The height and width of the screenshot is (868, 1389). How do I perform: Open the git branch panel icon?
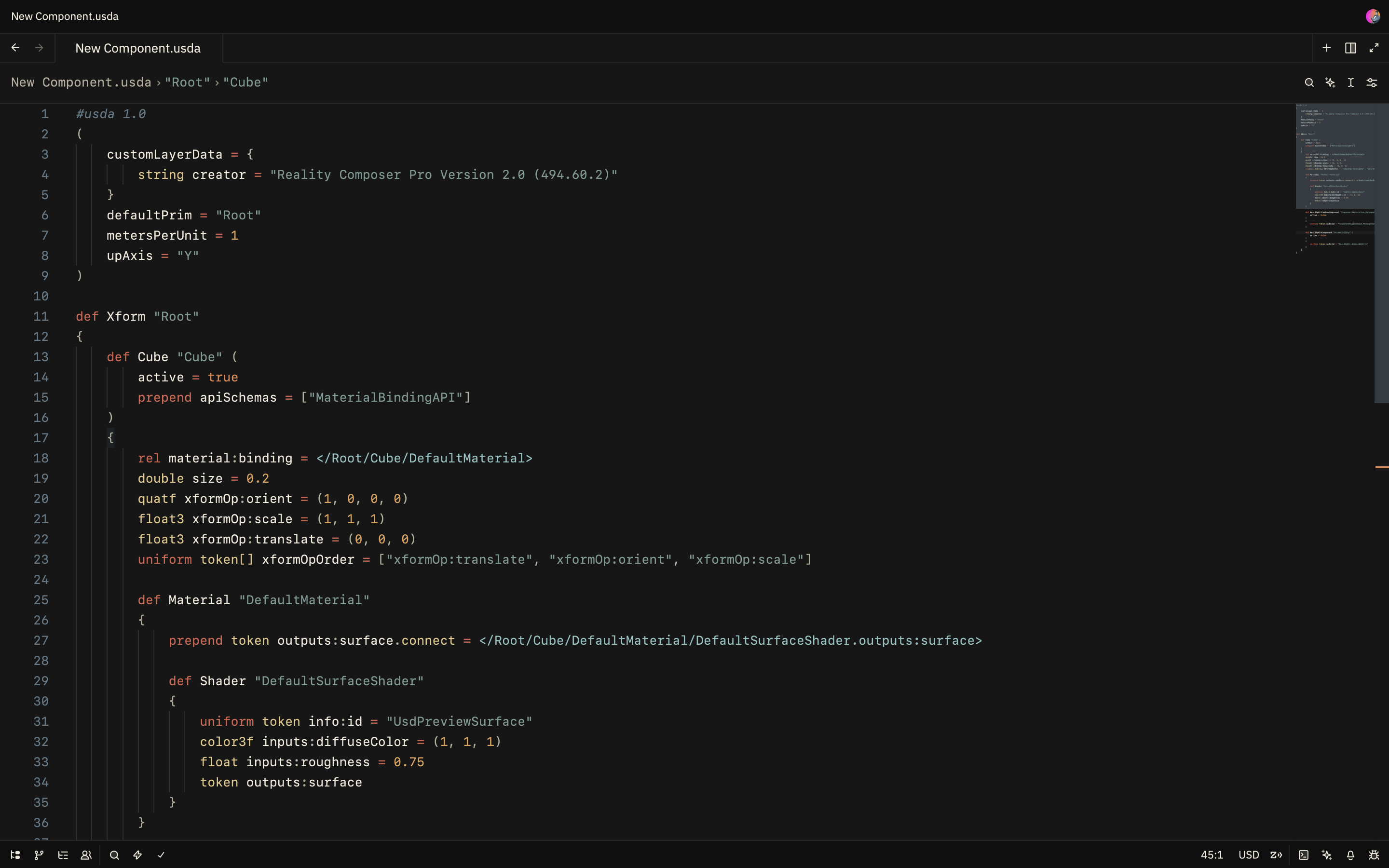click(x=39, y=855)
